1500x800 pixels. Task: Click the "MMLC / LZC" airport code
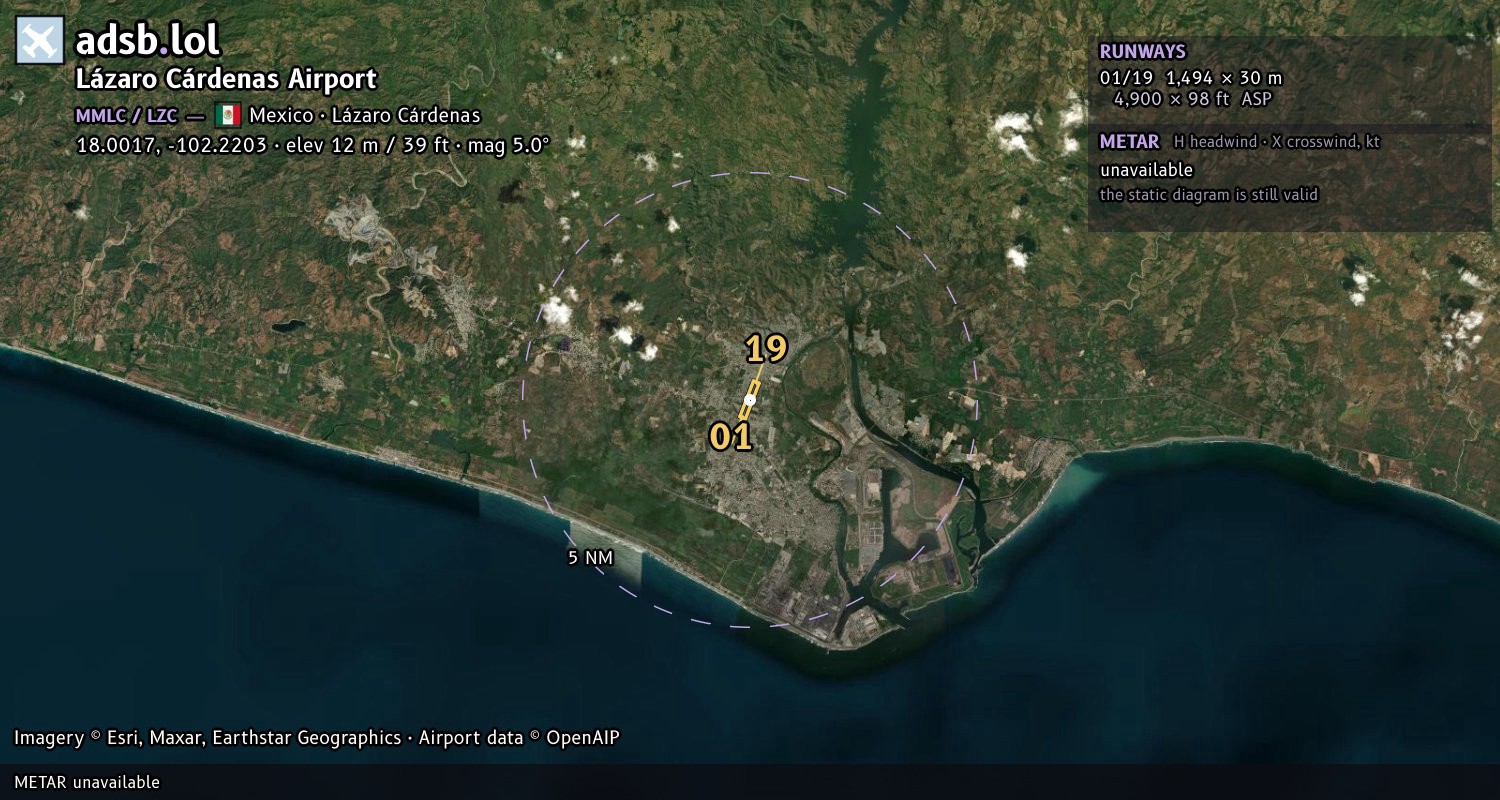coord(127,115)
